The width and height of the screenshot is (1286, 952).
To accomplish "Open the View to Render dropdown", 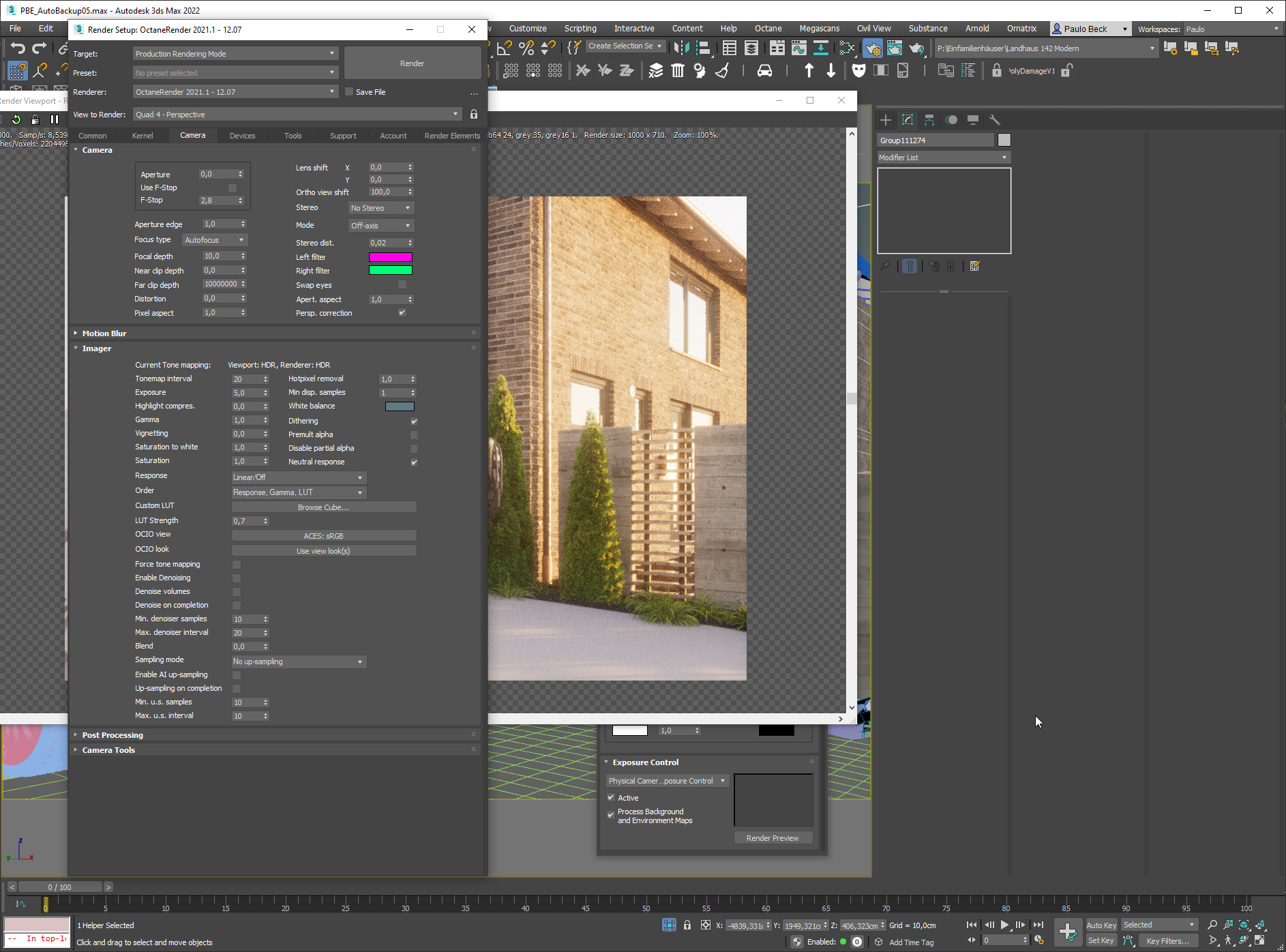I will [297, 115].
